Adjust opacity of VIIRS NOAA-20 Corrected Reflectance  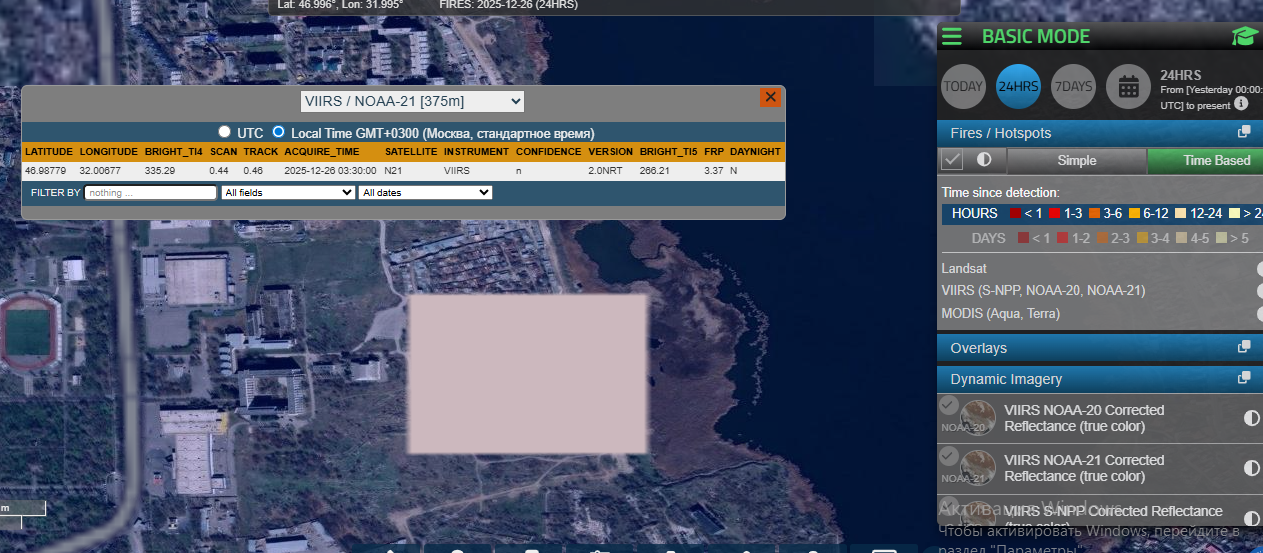tap(1251, 418)
